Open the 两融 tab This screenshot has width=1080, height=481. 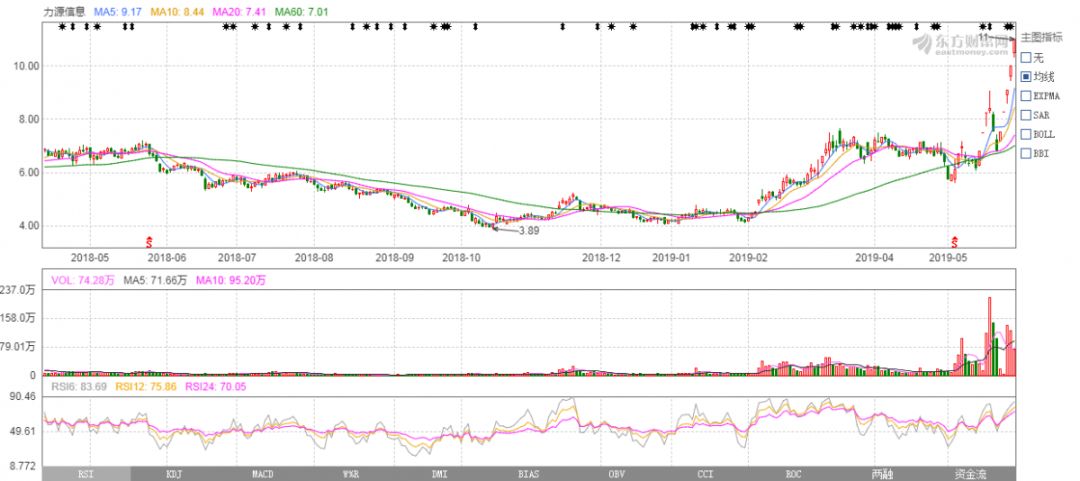(x=881, y=474)
